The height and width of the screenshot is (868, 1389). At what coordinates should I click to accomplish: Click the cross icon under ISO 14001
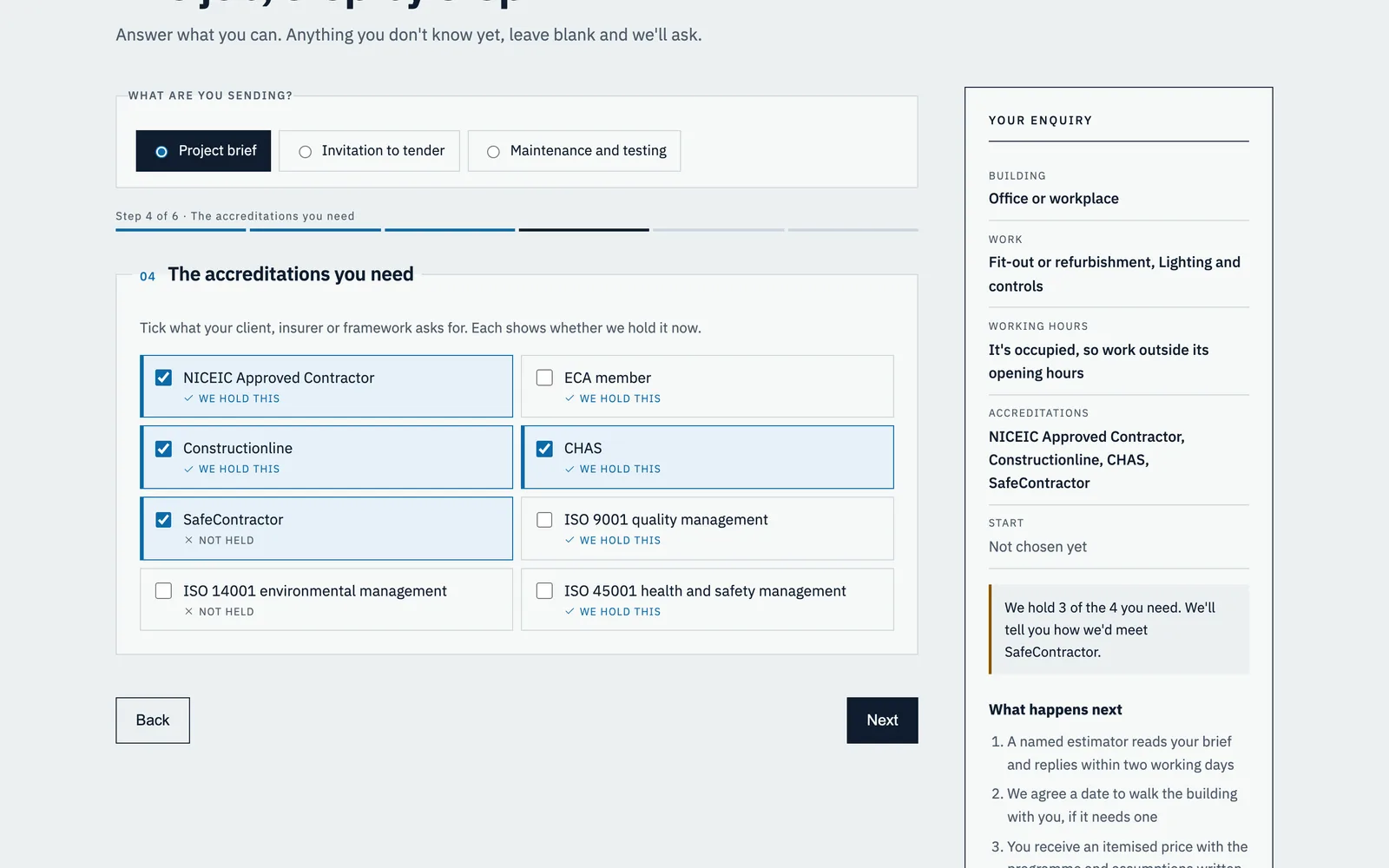pos(188,612)
